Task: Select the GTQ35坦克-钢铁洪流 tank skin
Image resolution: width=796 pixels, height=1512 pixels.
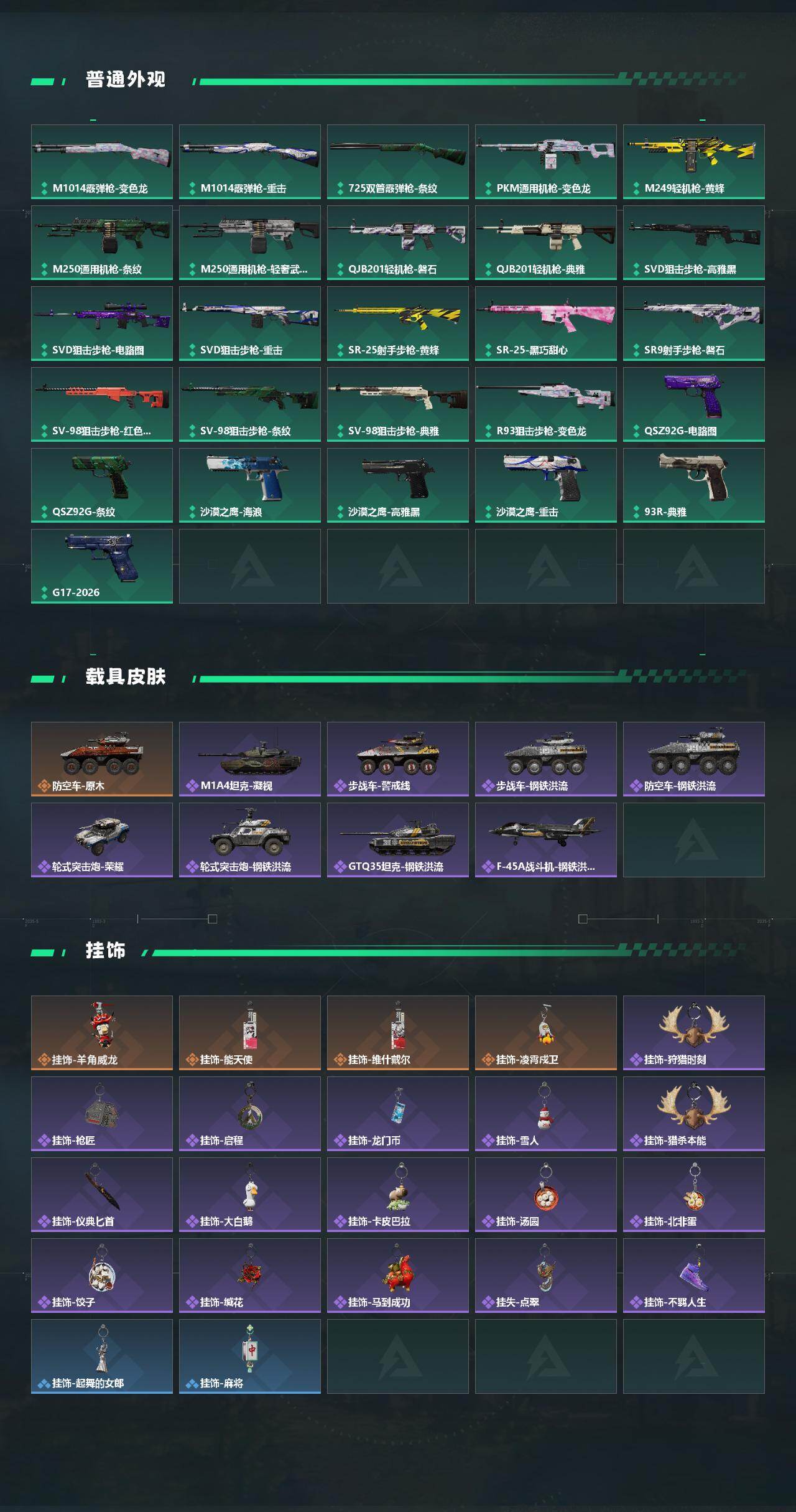Action: tap(398, 840)
